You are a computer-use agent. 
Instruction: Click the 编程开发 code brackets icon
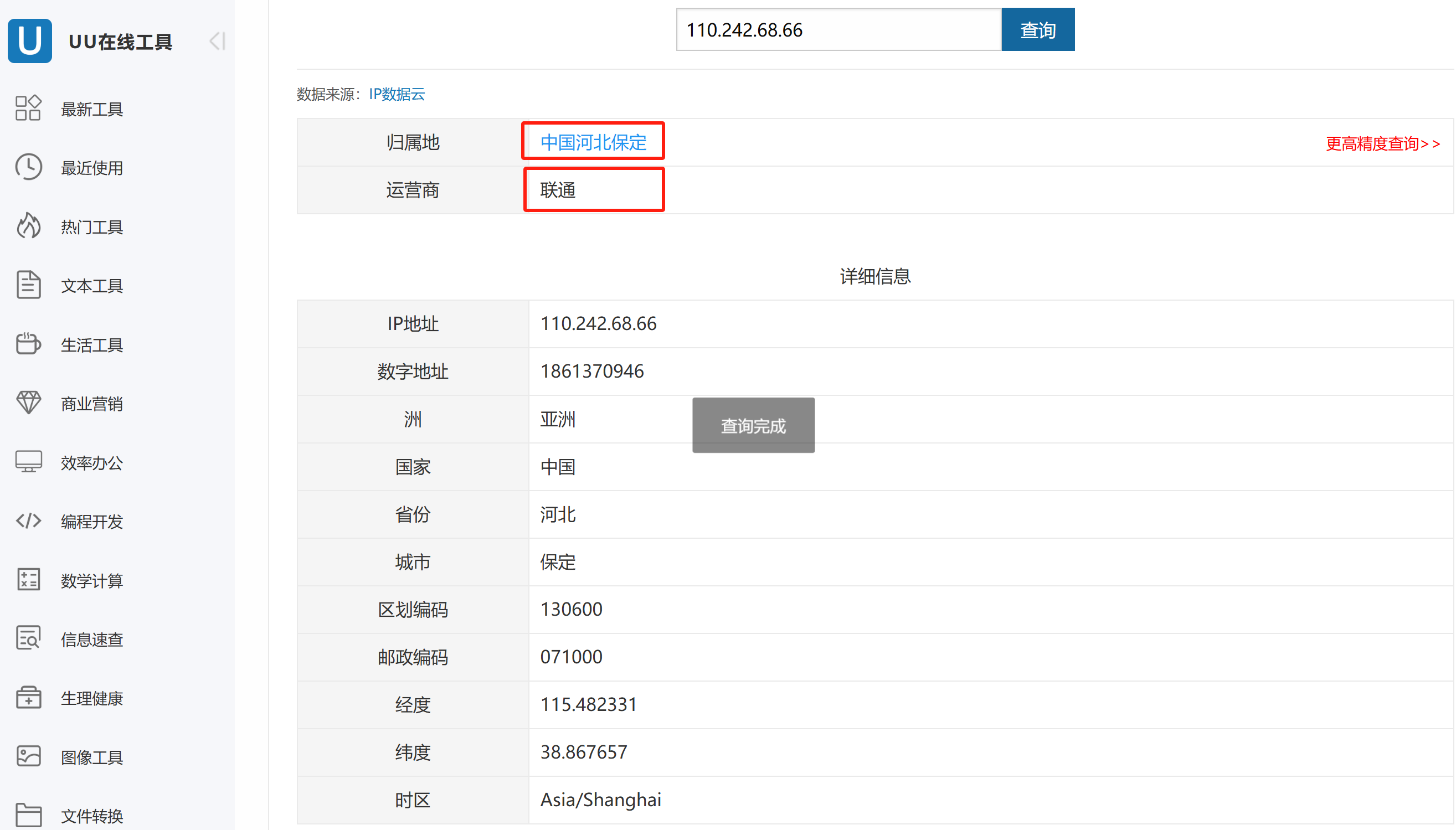point(28,520)
